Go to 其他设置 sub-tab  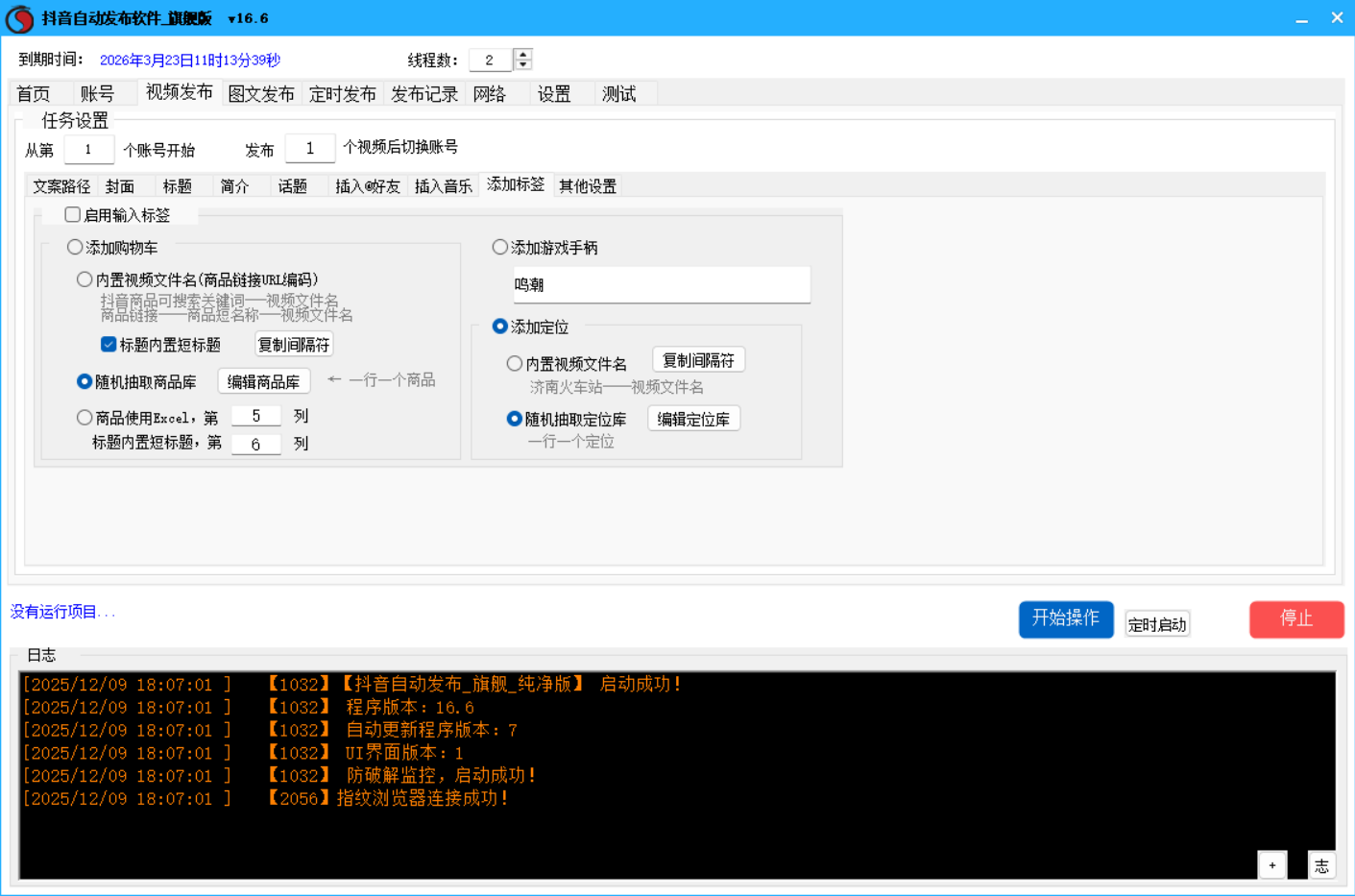[588, 186]
